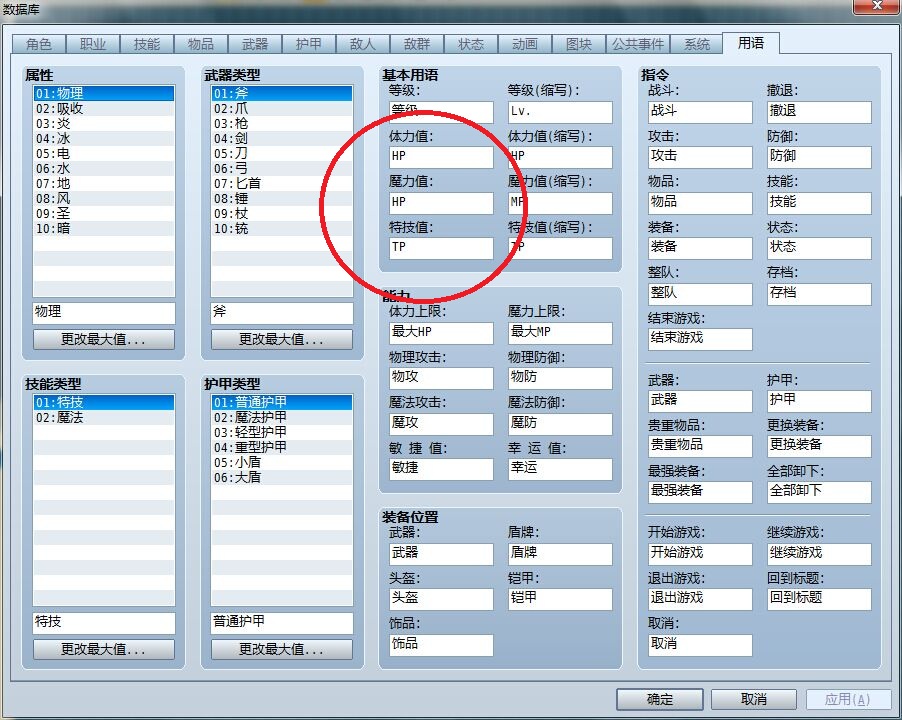This screenshot has width=902, height=720.
Task: Select 01:特技 skill type
Action: 104,403
